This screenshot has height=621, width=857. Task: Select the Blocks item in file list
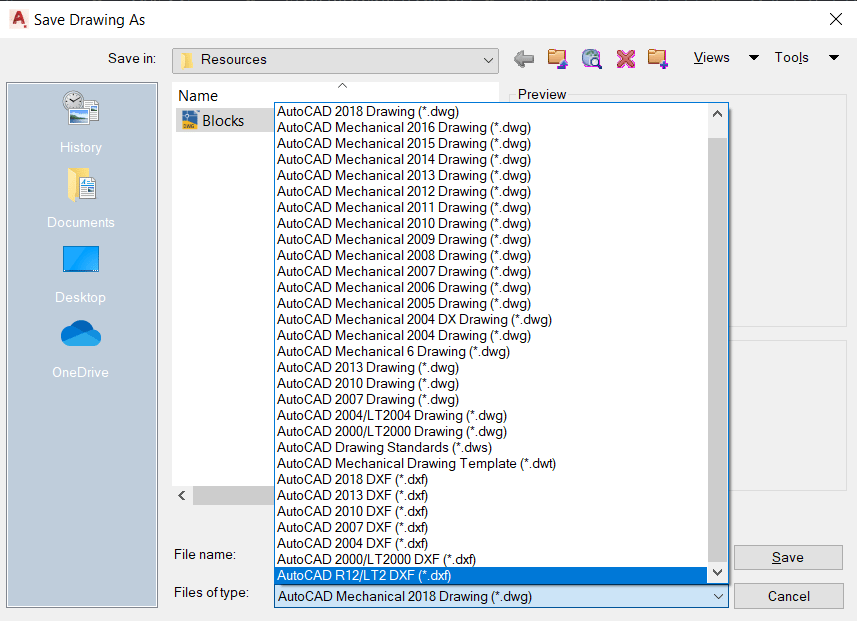click(x=222, y=121)
